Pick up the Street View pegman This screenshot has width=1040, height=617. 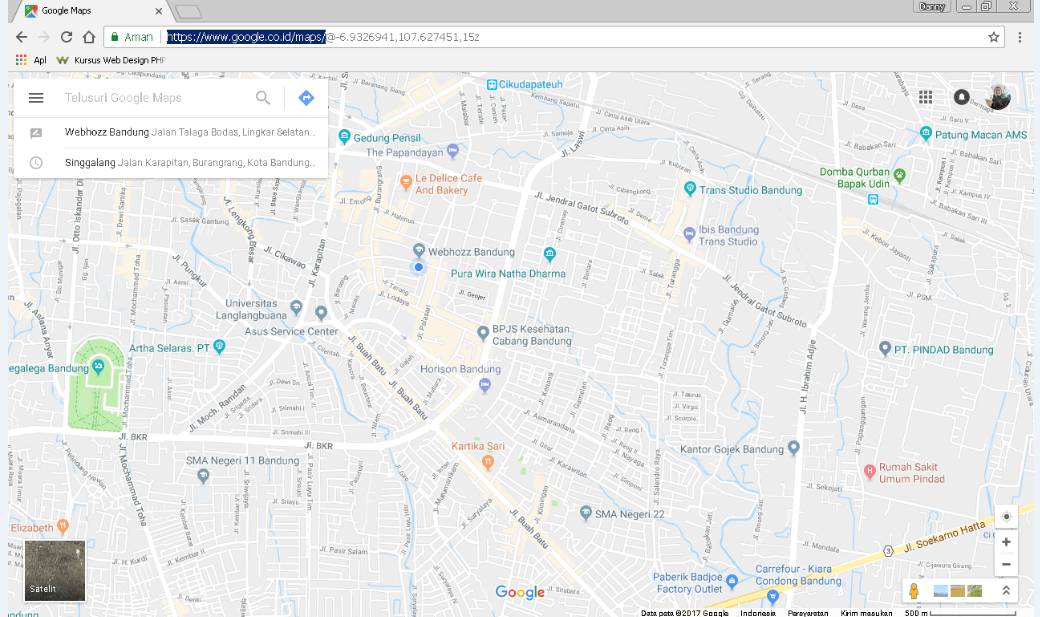pyautogui.click(x=913, y=590)
